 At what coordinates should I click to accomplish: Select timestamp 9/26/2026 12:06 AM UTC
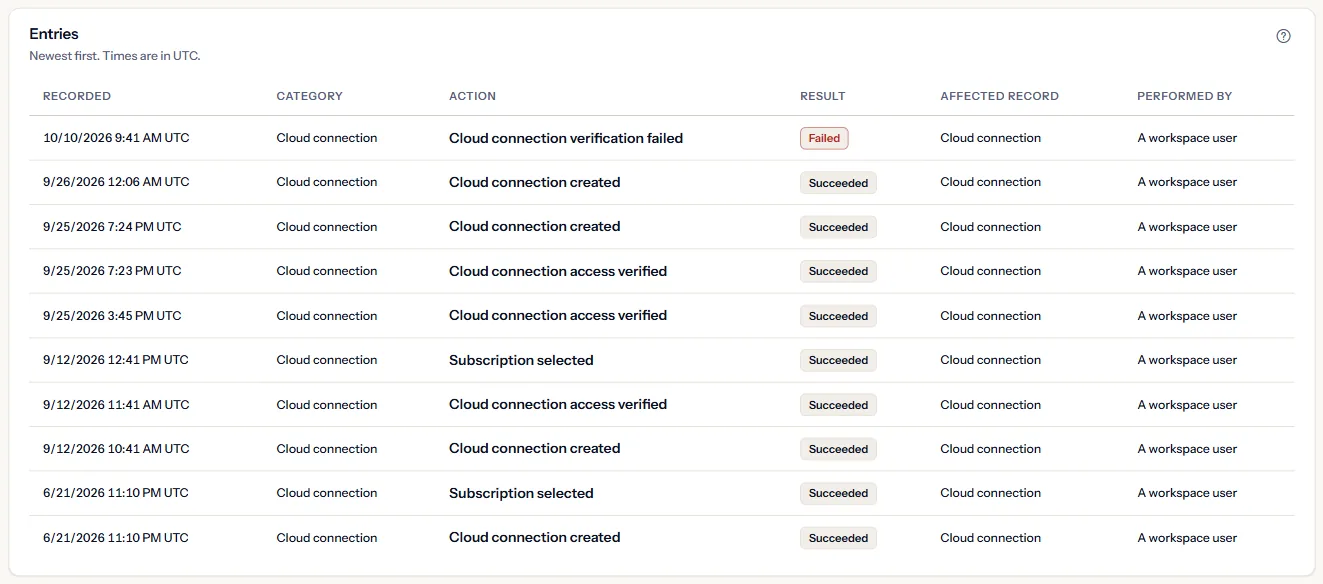116,182
